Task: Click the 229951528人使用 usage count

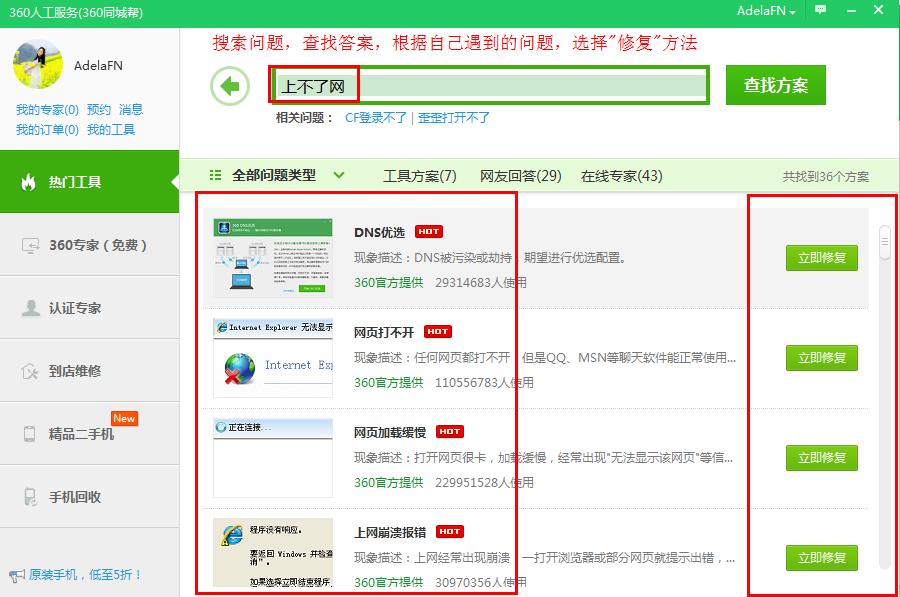Action: click(x=484, y=482)
